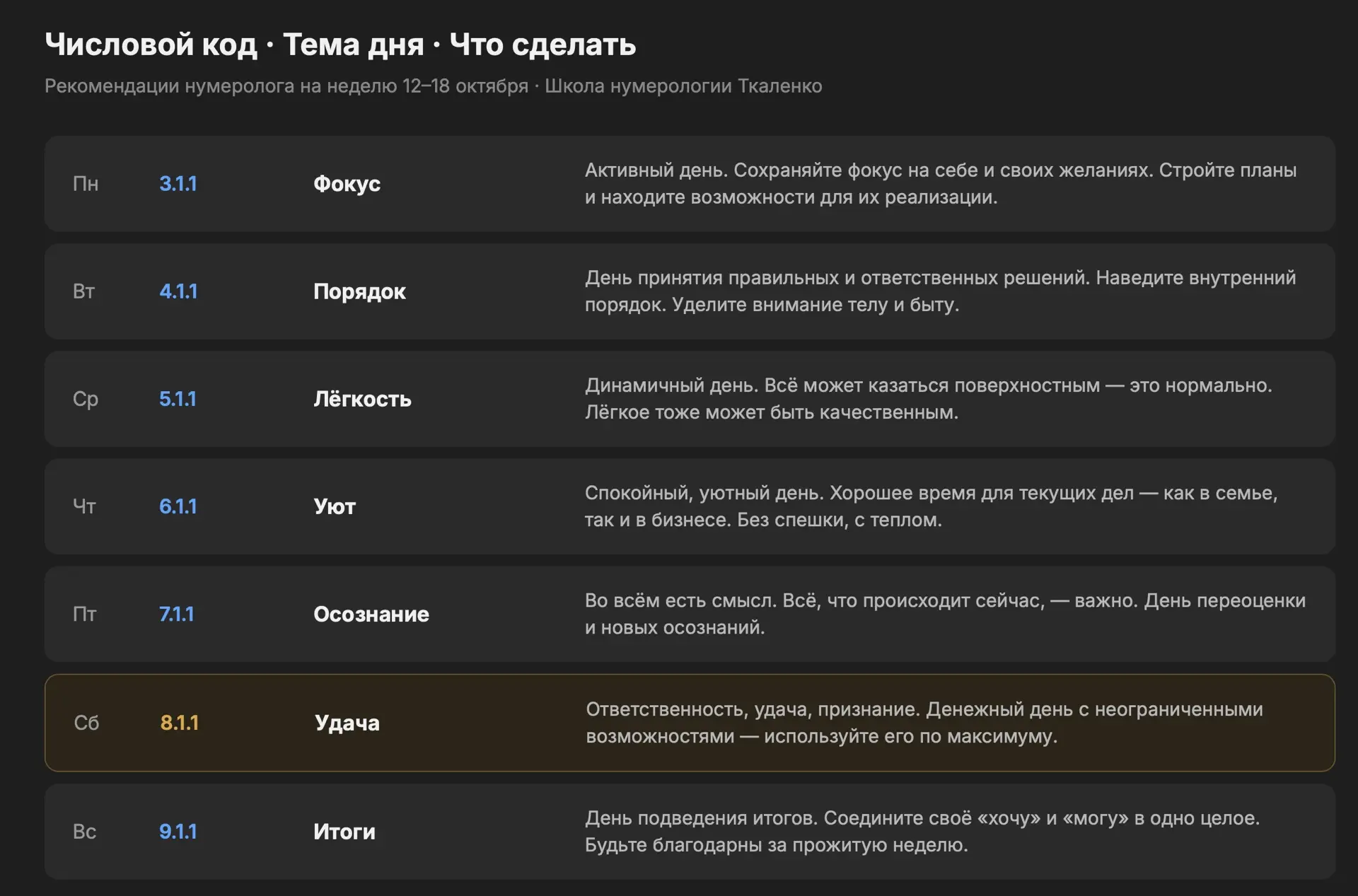Viewport: 1358px width, 896px height.
Task: Click the heading 'Числовой код · Тема дня · Что сделать'
Action: (x=340, y=45)
